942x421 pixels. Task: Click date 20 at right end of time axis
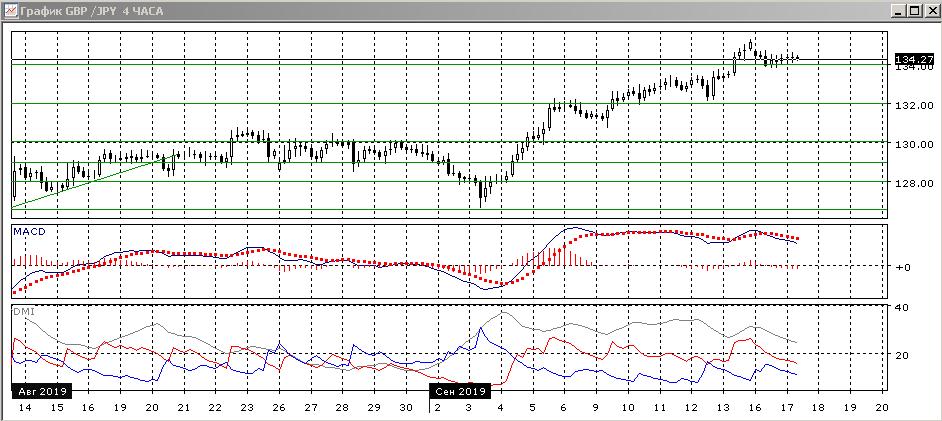[880, 408]
